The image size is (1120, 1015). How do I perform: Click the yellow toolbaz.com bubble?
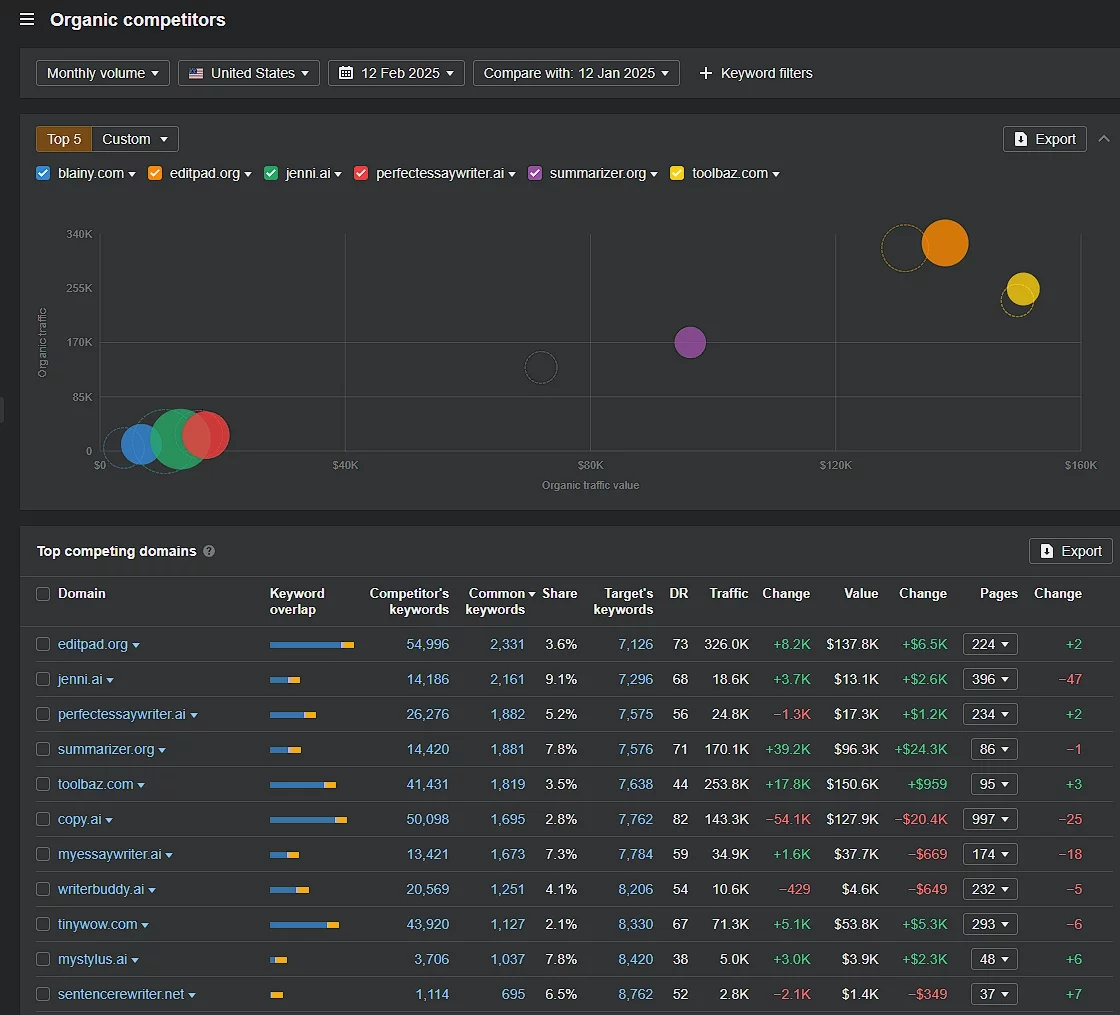[1023, 289]
